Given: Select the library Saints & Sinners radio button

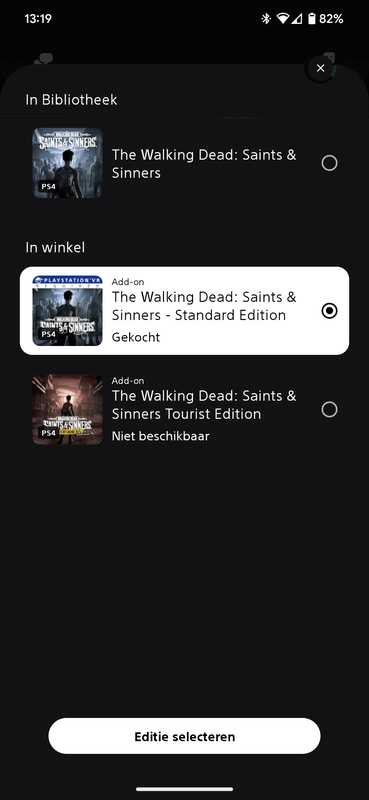Looking at the screenshot, I should (x=329, y=163).
